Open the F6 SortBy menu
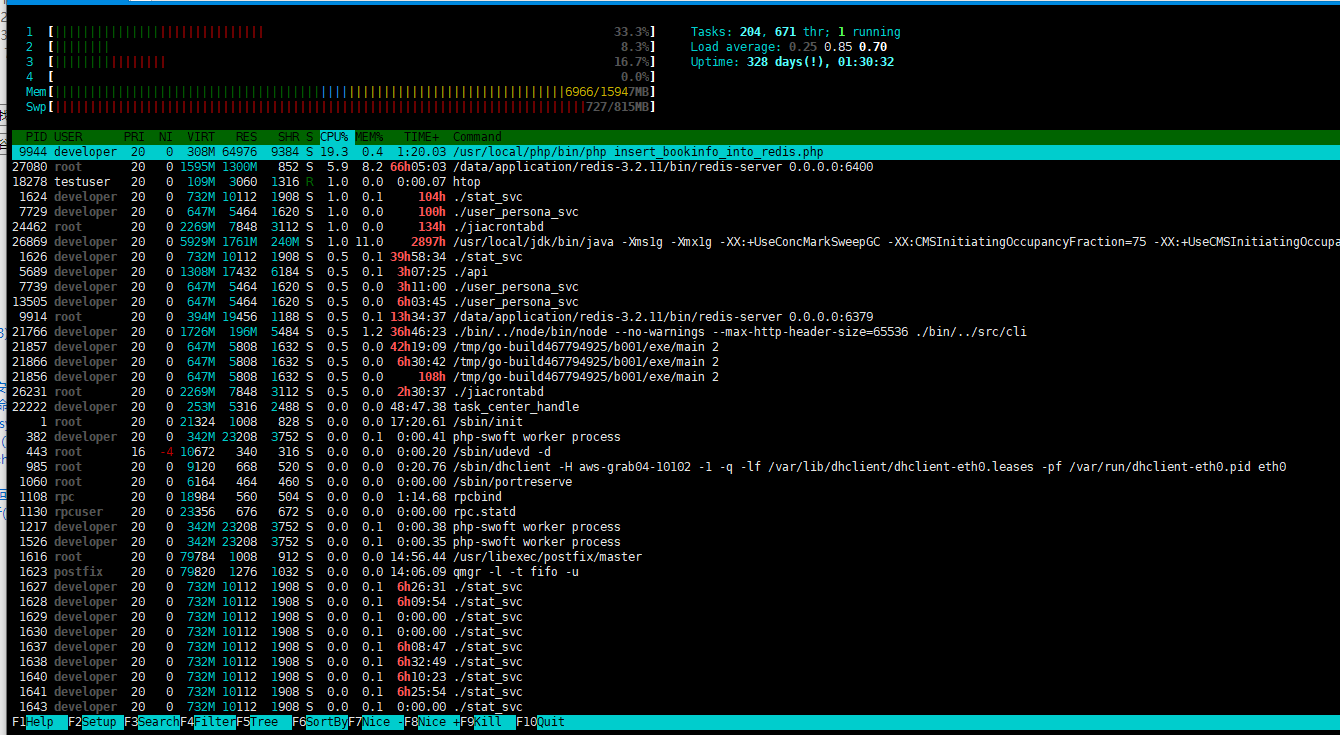 click(x=320, y=722)
